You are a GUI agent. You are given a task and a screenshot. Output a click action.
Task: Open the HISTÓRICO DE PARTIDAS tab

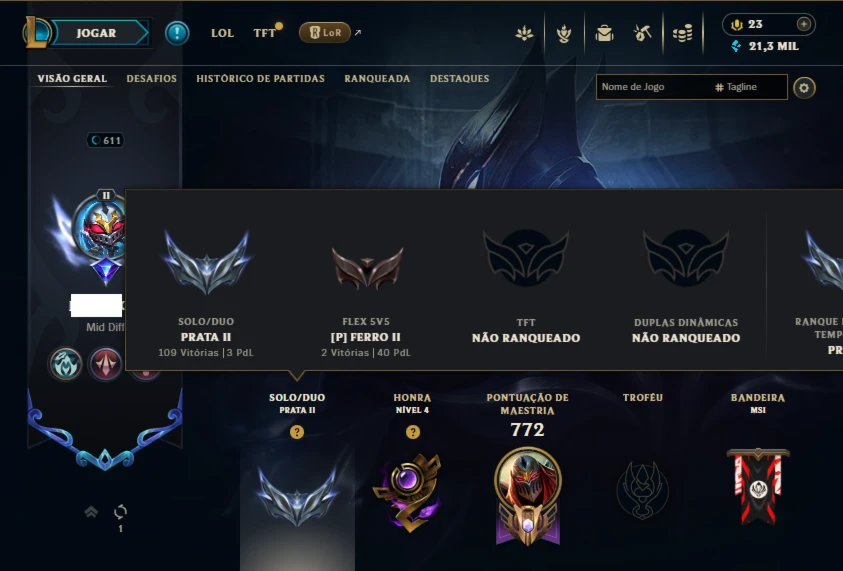(260, 78)
